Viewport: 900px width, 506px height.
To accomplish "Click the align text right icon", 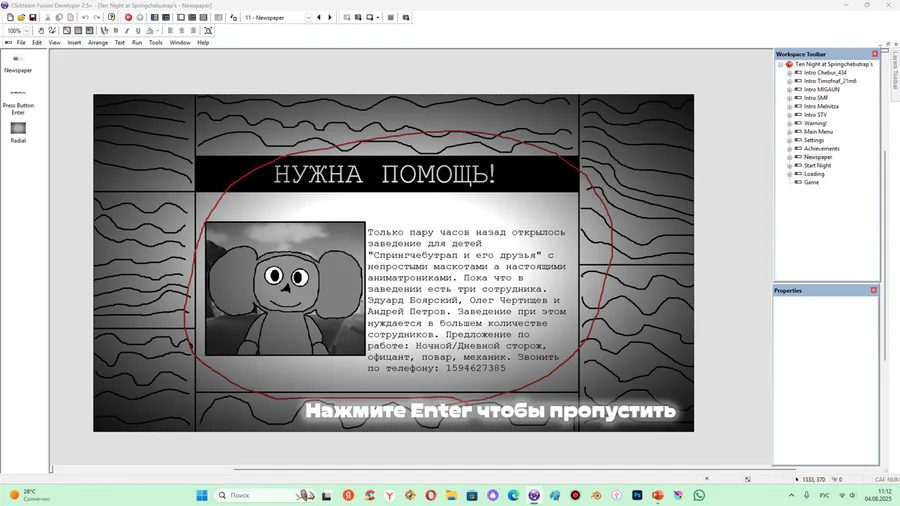I will [193, 30].
